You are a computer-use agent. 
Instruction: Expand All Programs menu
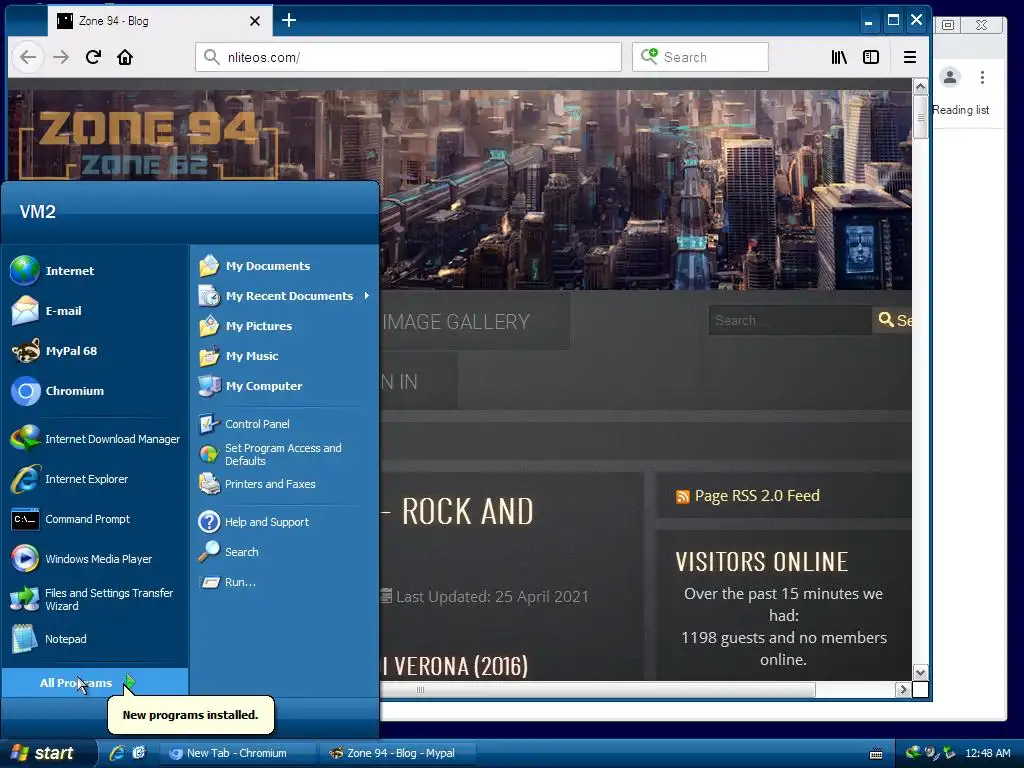coord(95,682)
